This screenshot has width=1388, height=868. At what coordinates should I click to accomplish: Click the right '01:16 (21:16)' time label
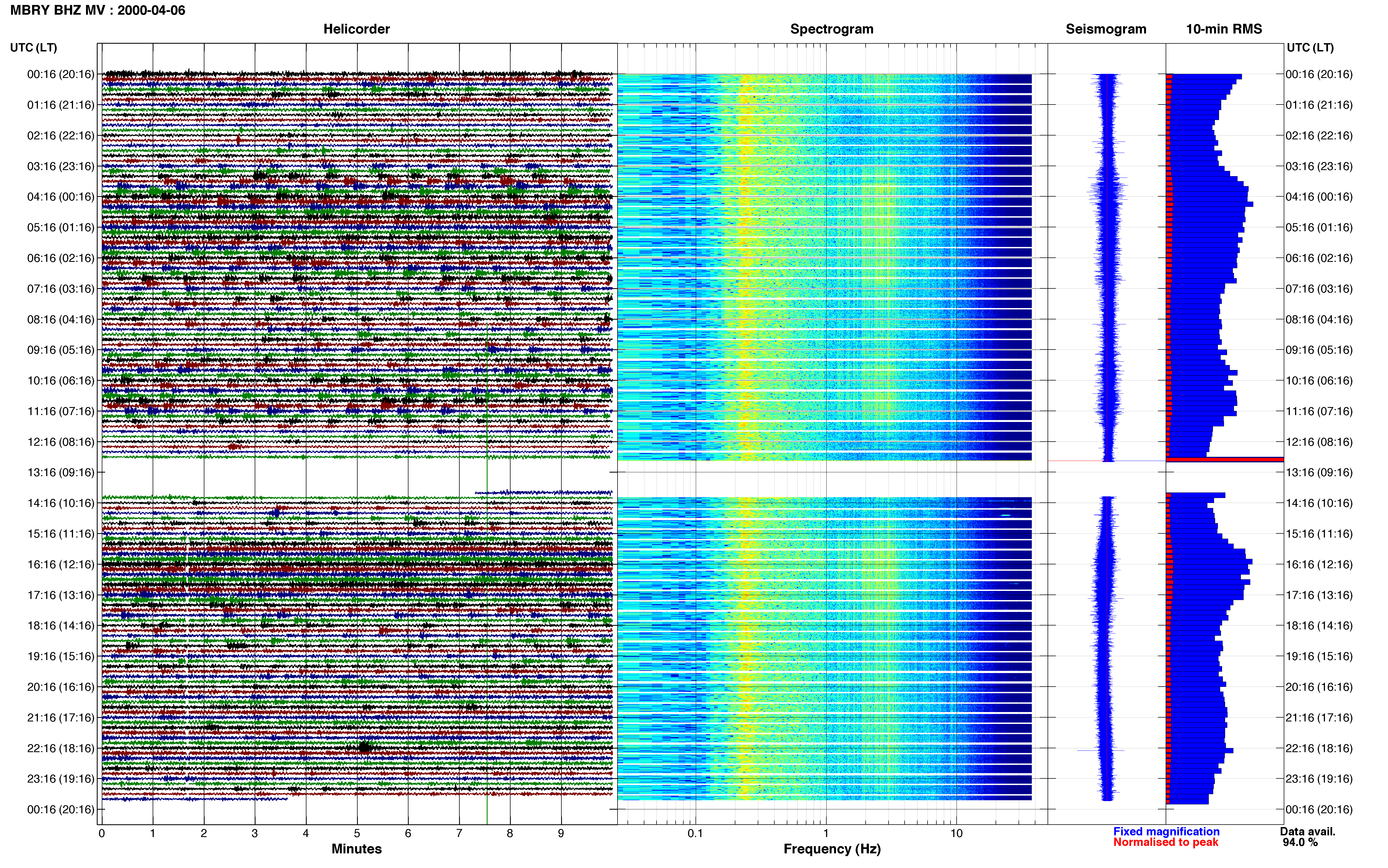tap(1319, 105)
